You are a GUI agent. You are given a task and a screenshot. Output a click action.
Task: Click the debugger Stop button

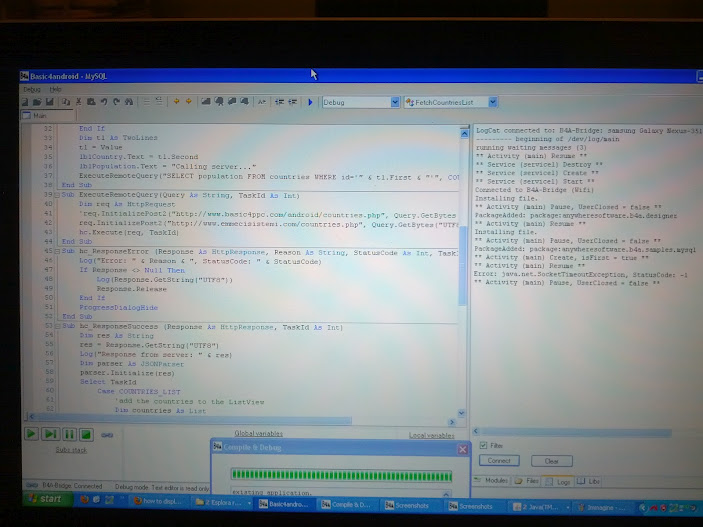click(86, 434)
